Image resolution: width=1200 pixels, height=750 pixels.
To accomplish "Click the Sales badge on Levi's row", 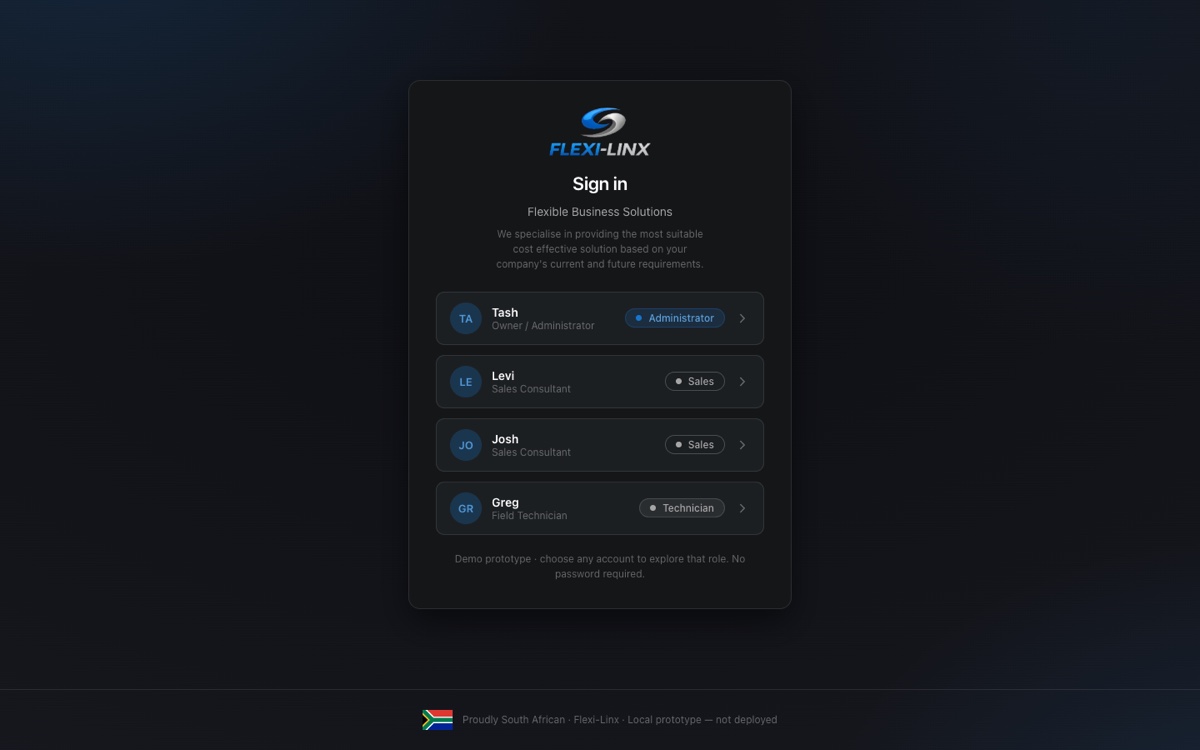I will click(695, 381).
